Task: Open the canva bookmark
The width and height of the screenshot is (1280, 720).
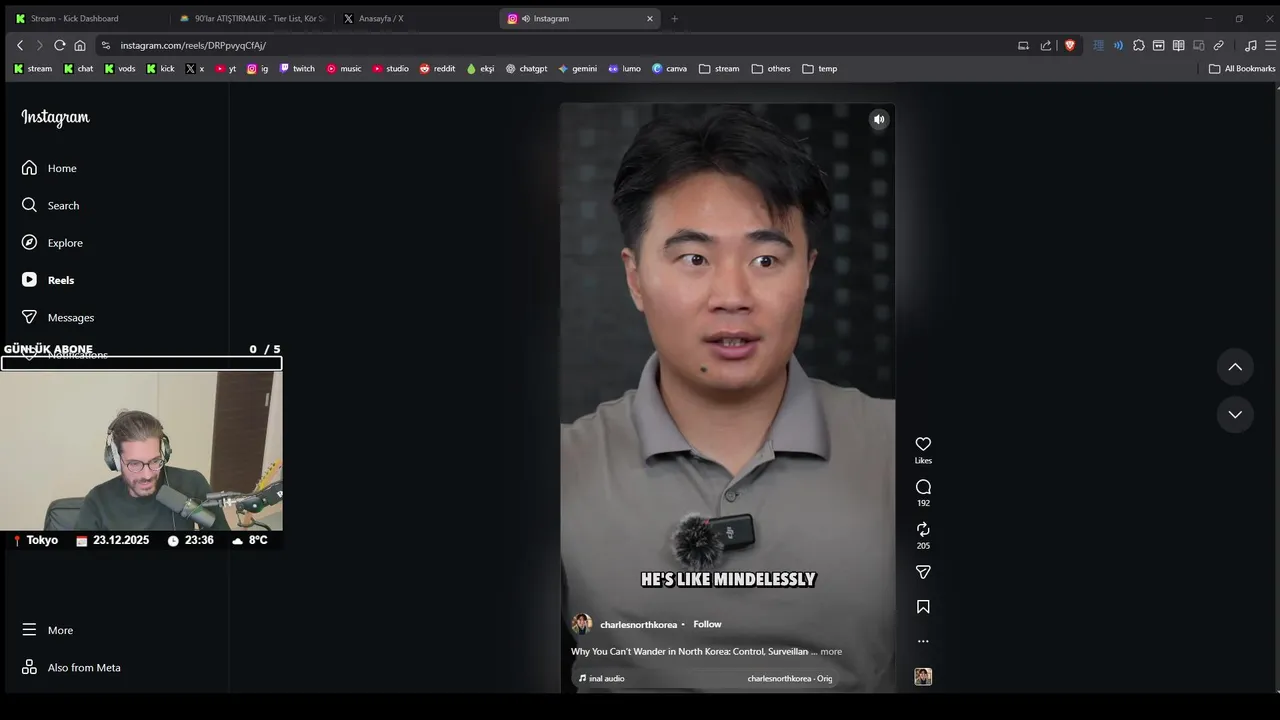Action: tap(670, 69)
